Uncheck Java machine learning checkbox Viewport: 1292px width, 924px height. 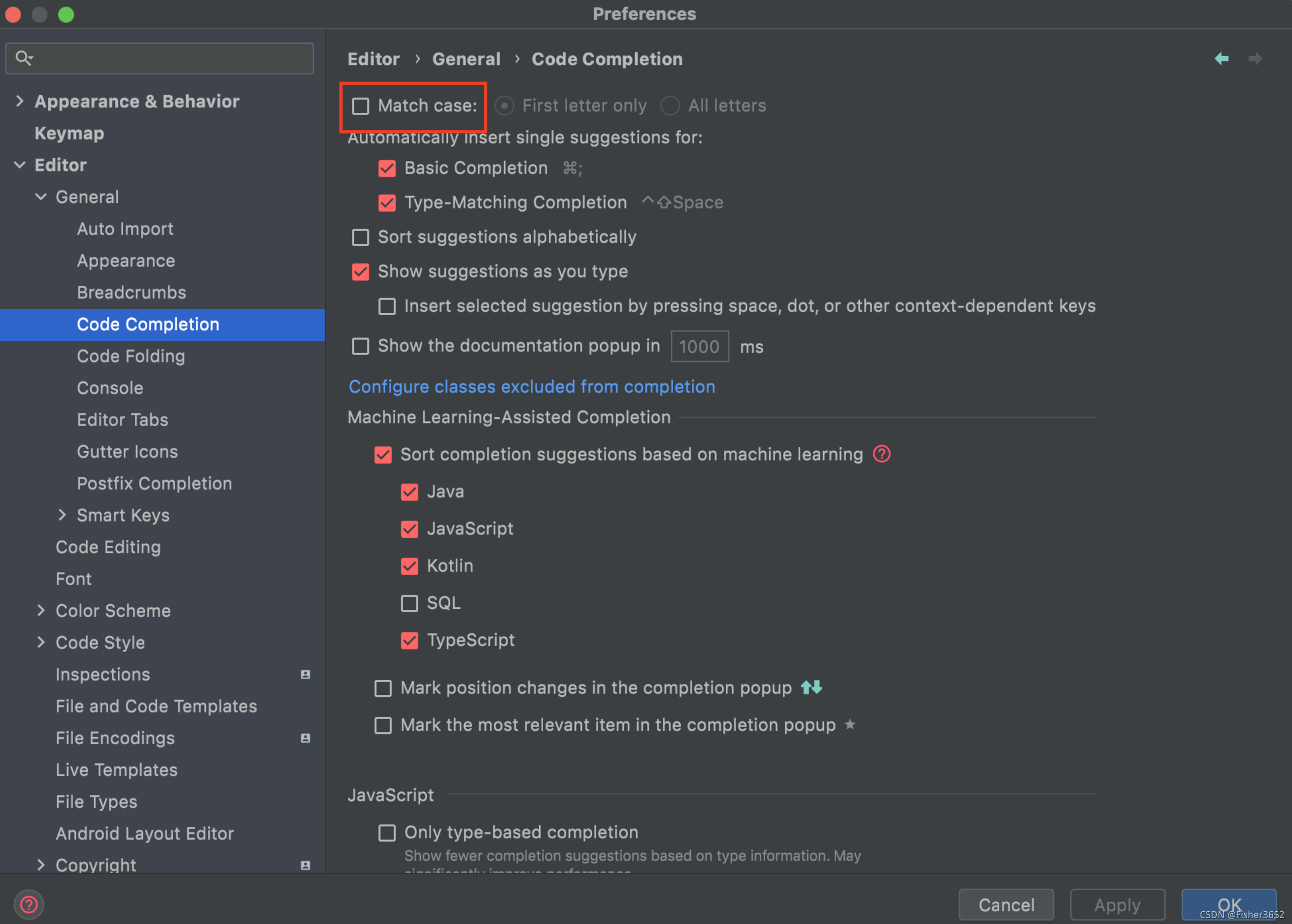[x=410, y=492]
